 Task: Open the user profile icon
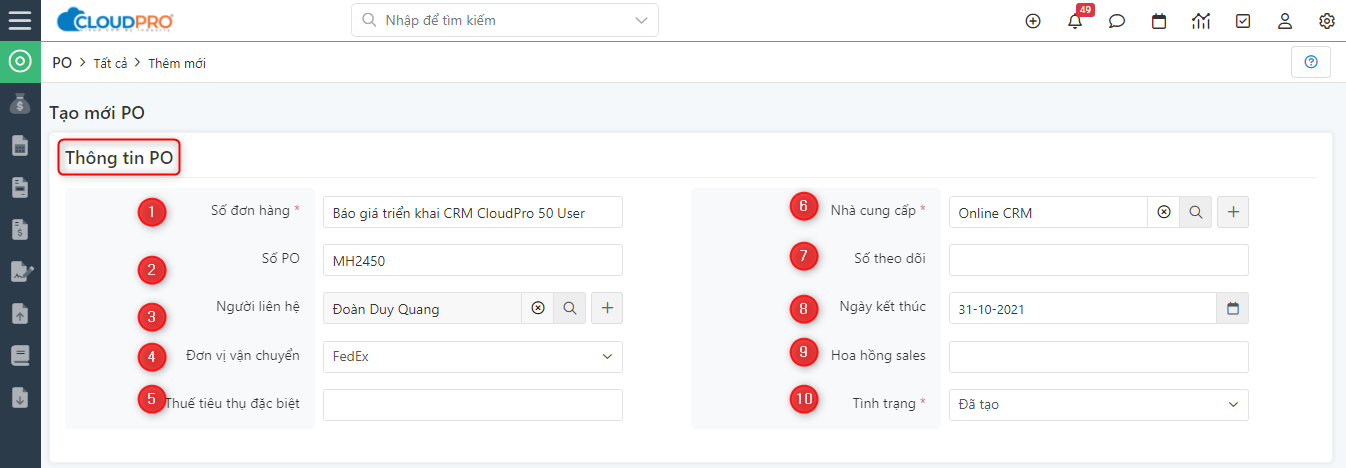point(1285,21)
